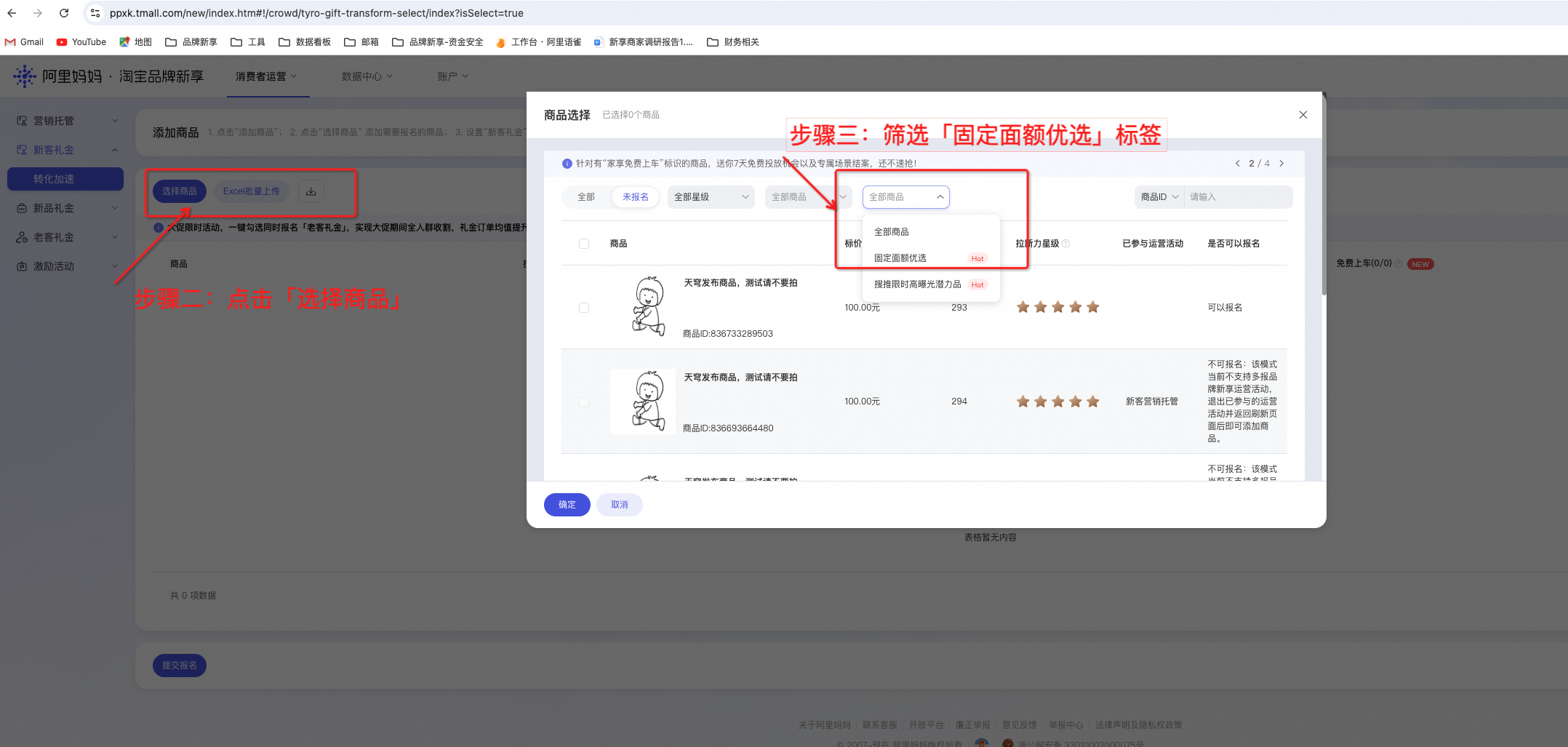Click the download template icon button

coord(311,191)
